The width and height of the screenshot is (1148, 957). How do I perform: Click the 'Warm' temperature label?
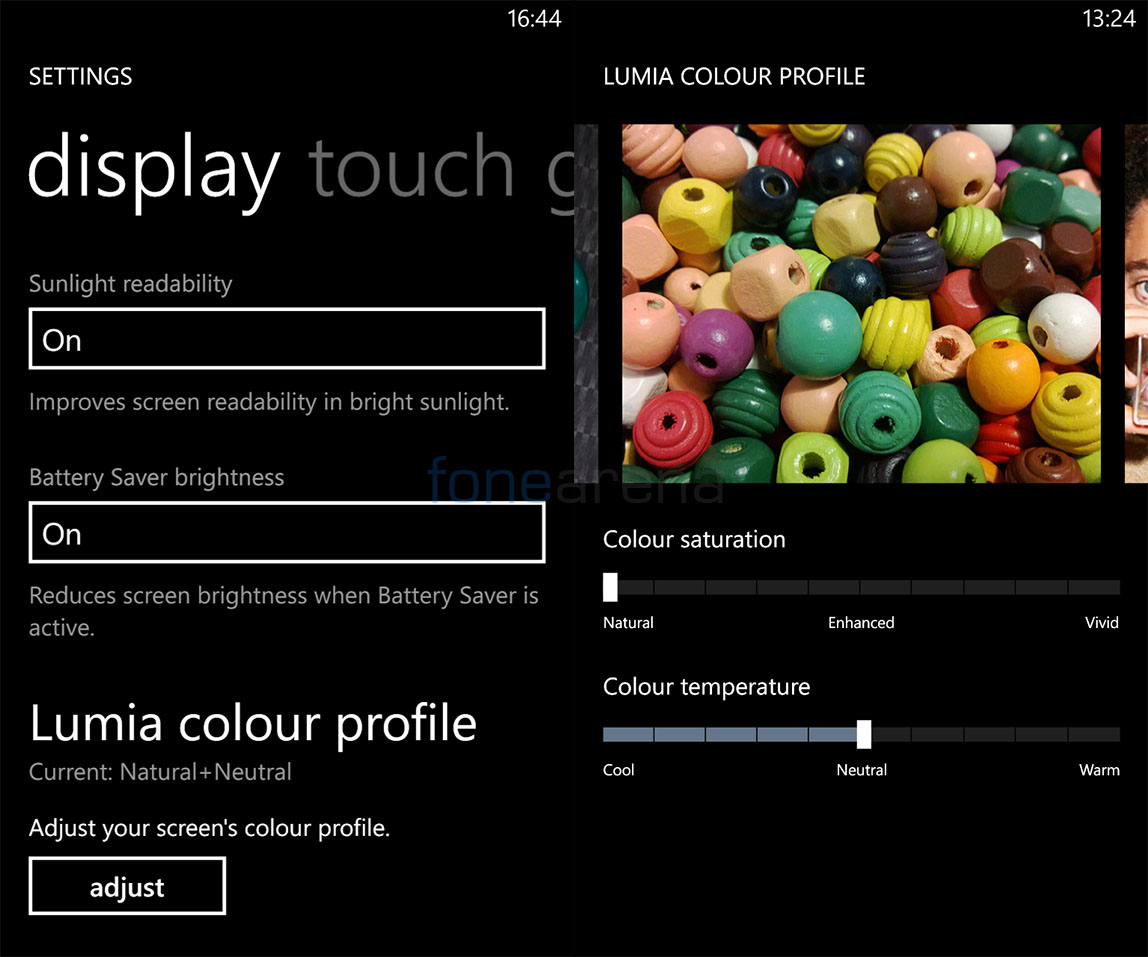pyautogui.click(x=1099, y=770)
